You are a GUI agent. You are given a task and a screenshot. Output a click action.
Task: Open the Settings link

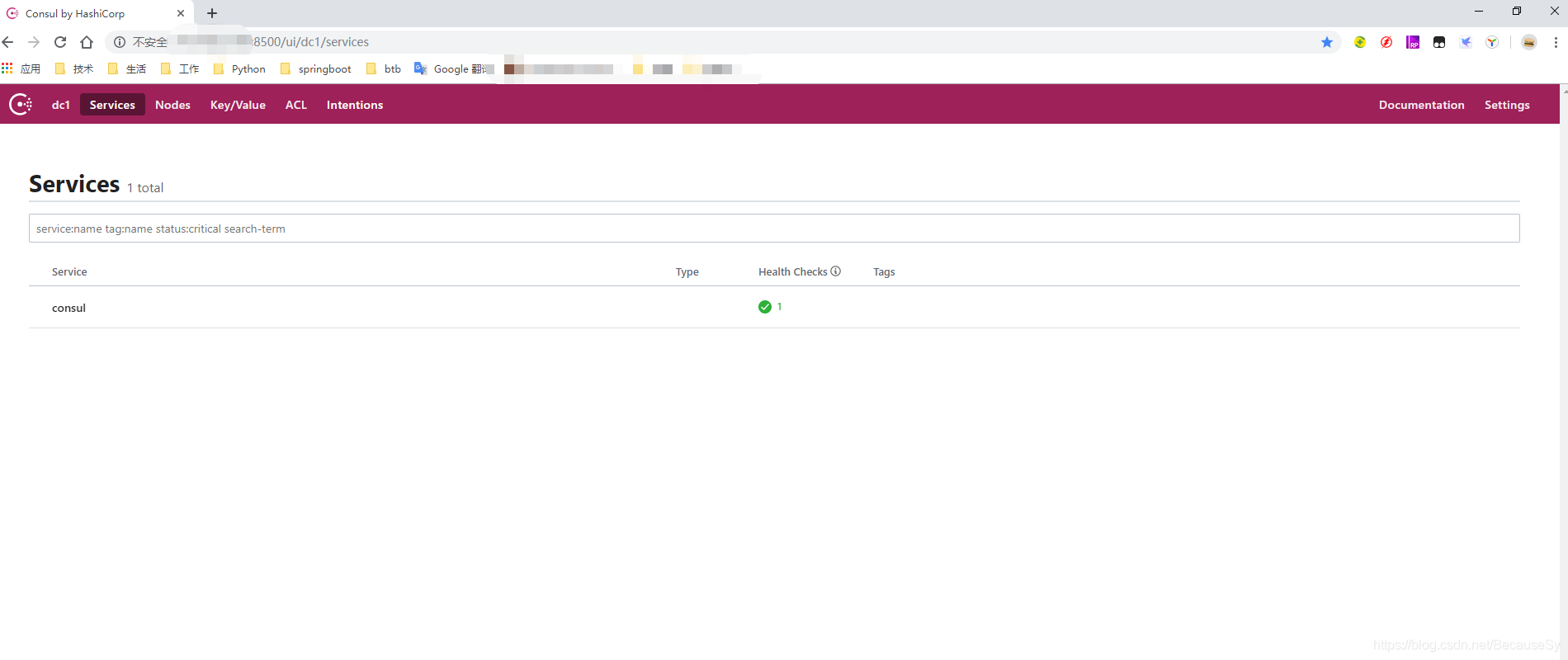(1507, 105)
